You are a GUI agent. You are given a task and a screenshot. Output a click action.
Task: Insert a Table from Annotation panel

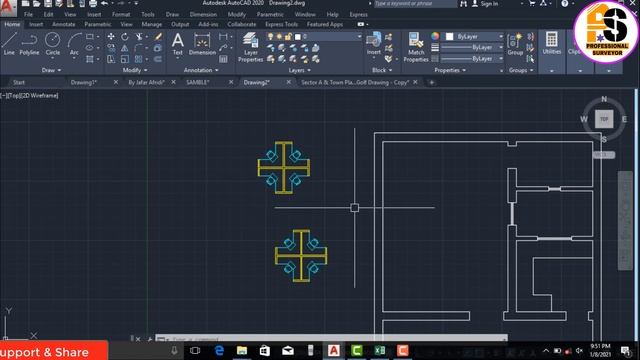coord(223,60)
